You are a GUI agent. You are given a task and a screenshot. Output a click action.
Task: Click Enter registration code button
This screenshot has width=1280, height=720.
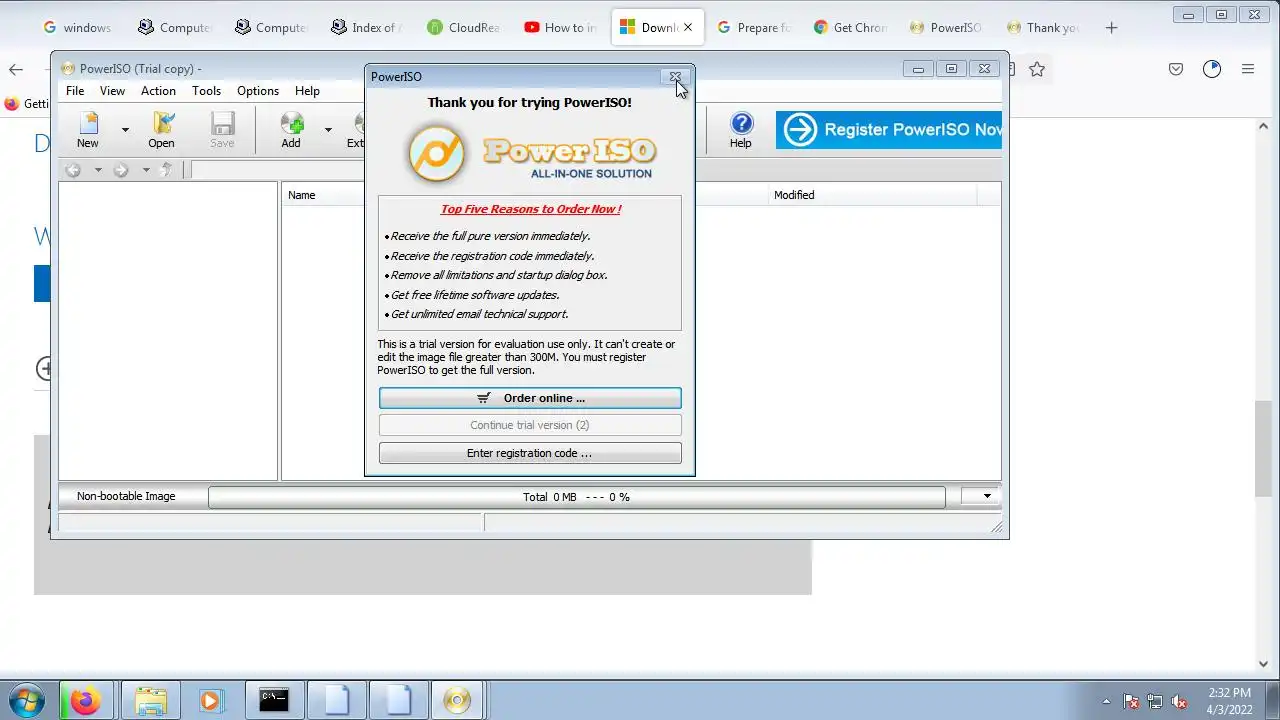click(530, 453)
